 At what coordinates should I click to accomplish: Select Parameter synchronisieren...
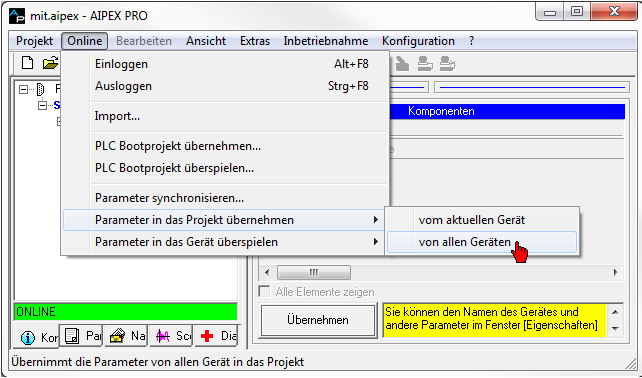click(225, 198)
